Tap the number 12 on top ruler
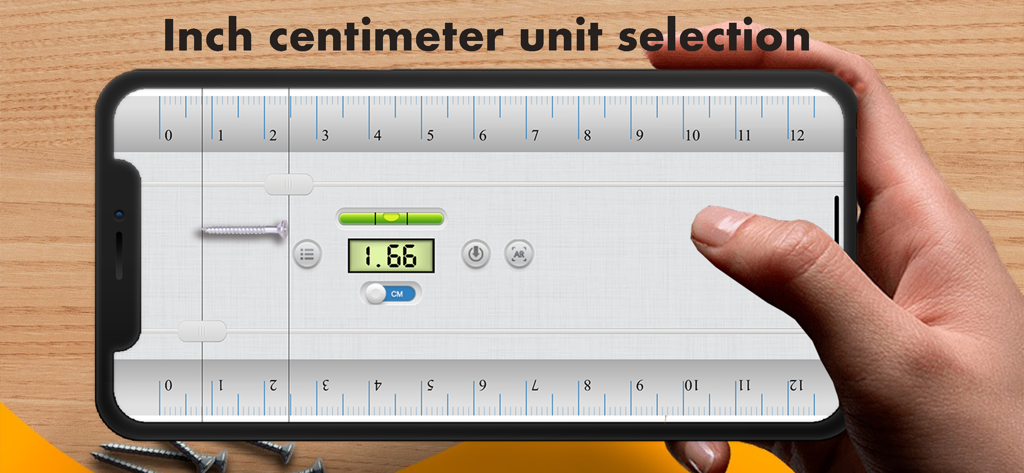 [797, 137]
